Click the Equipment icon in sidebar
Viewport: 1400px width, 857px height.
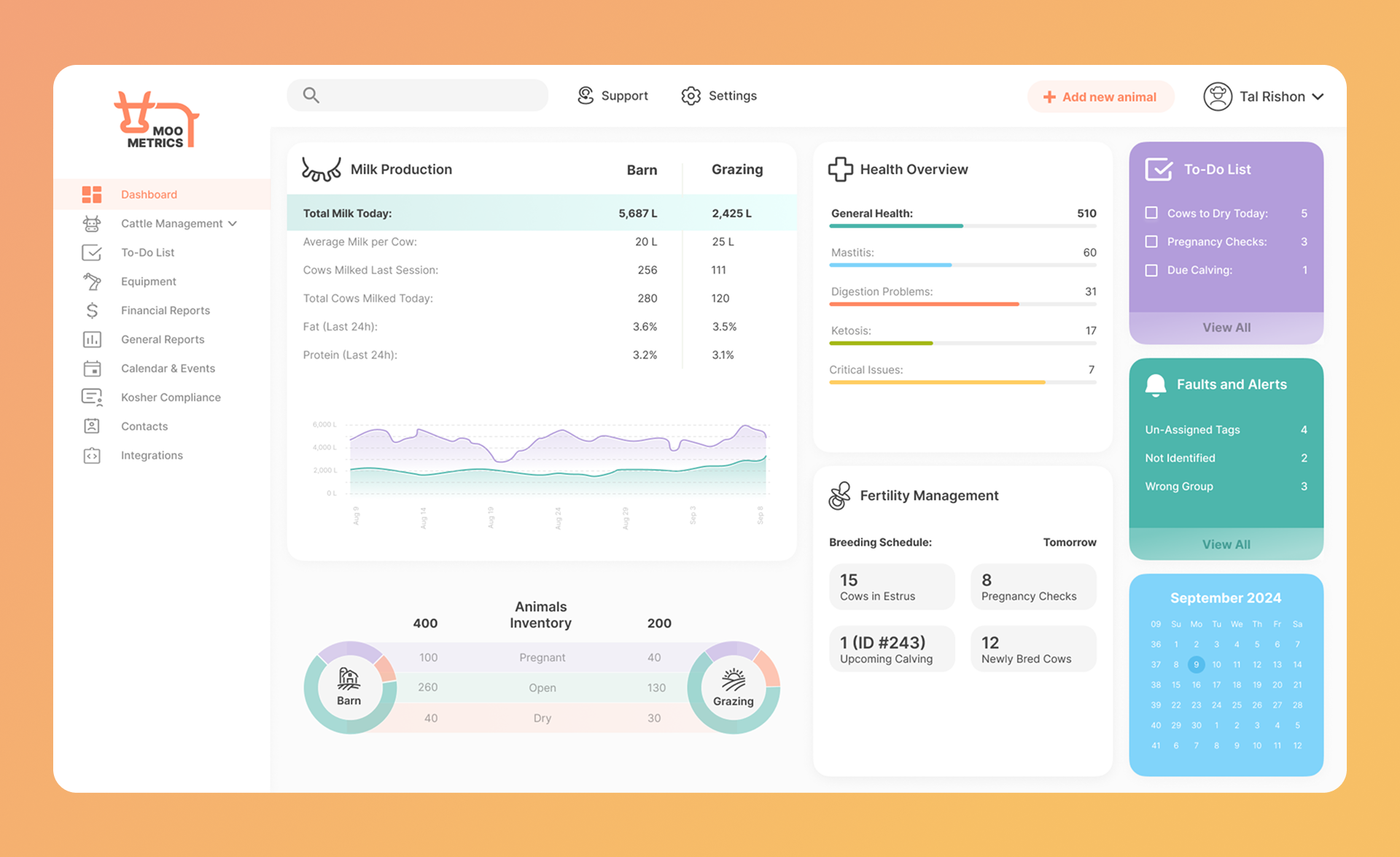(x=92, y=282)
